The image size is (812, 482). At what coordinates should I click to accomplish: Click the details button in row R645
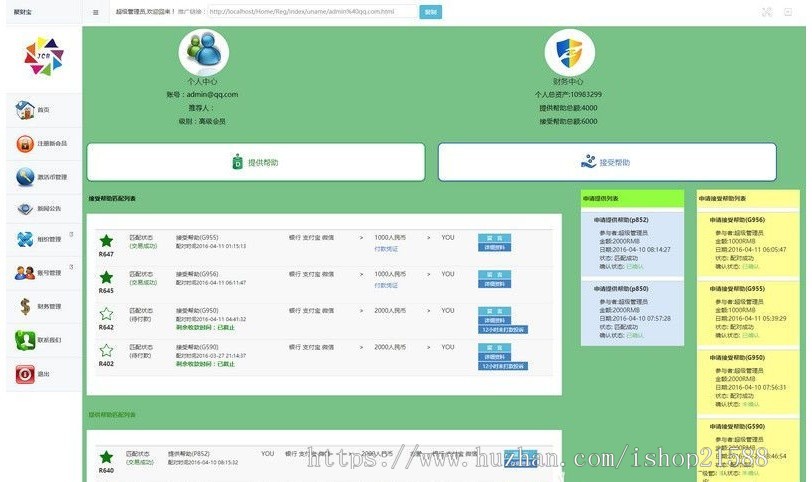click(494, 284)
